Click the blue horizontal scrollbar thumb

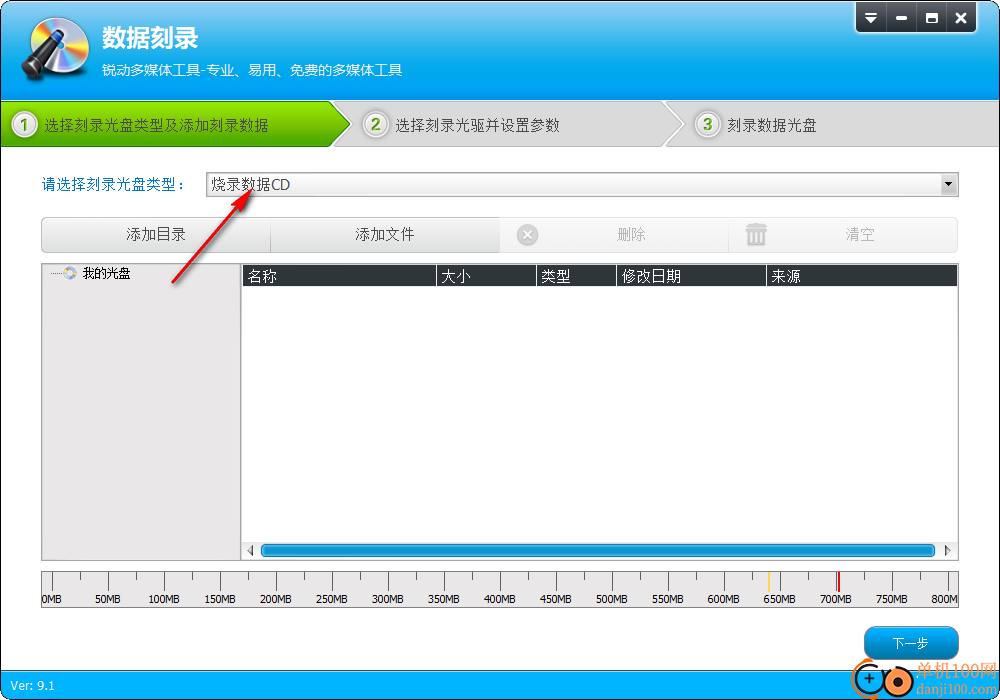tap(598, 550)
